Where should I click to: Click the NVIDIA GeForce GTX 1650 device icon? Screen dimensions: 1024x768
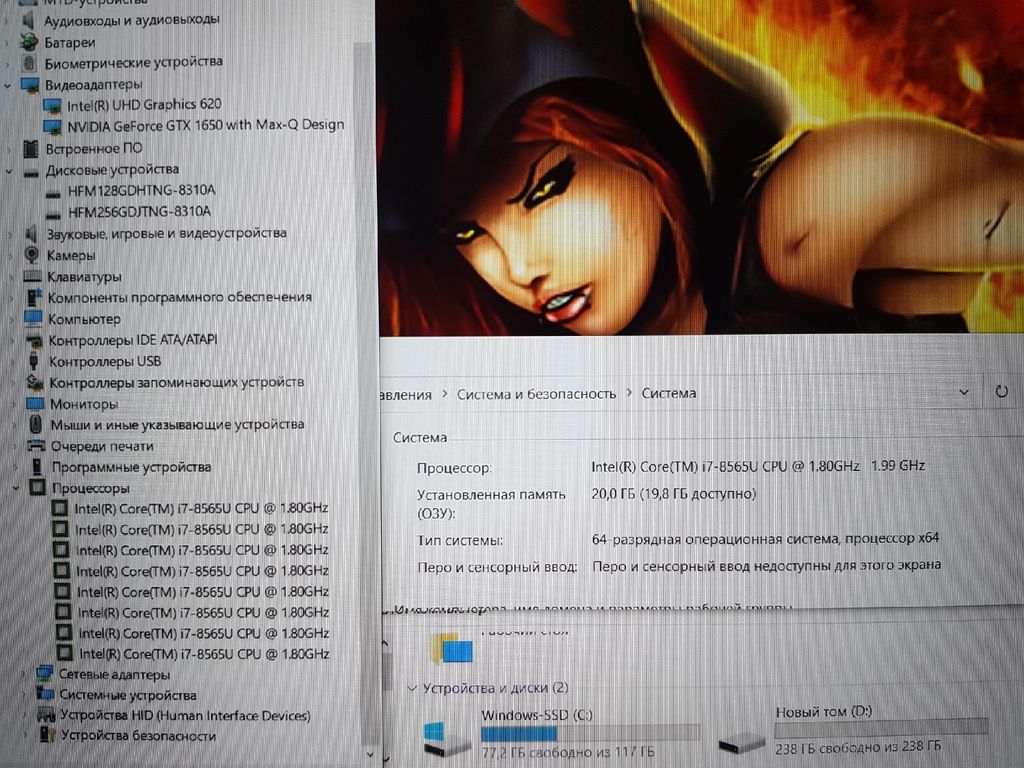point(53,126)
